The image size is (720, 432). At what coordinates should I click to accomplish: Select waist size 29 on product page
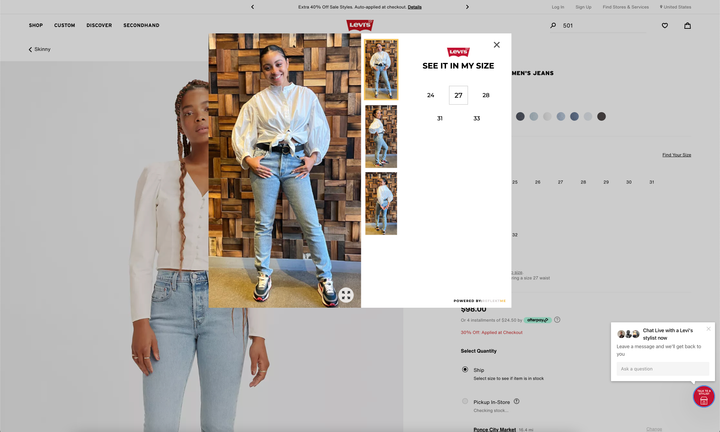point(606,182)
